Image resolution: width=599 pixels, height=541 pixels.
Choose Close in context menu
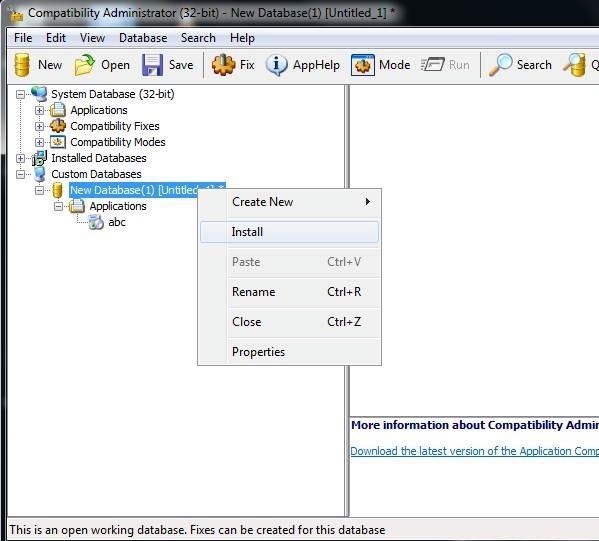pos(289,322)
